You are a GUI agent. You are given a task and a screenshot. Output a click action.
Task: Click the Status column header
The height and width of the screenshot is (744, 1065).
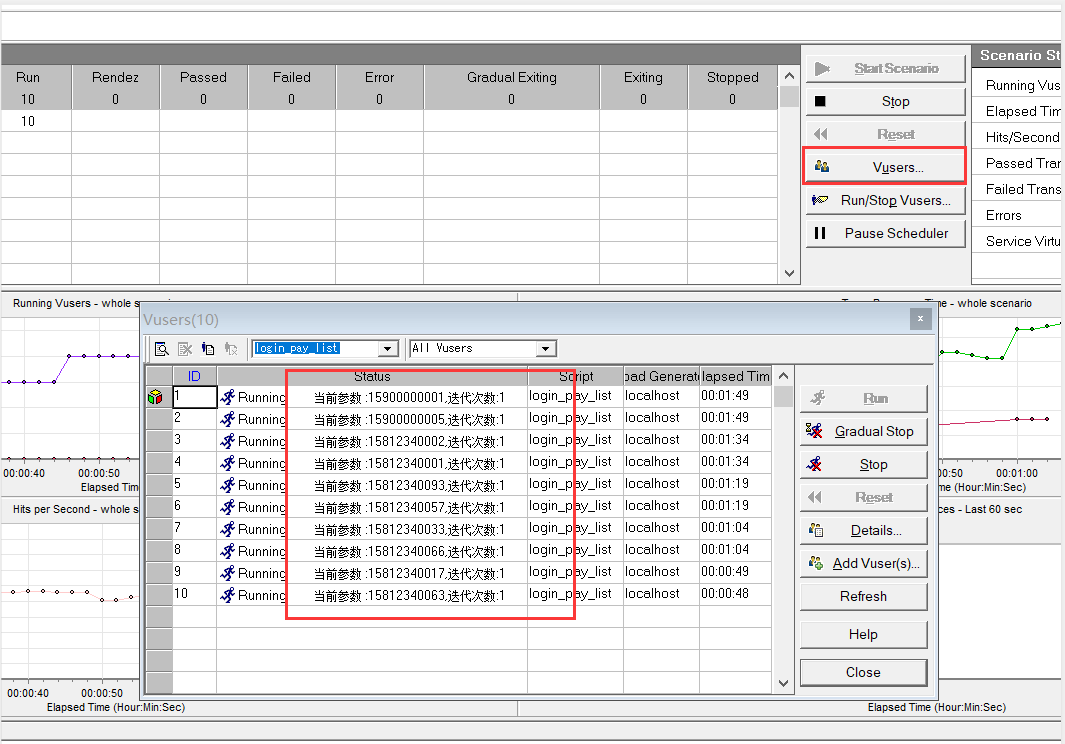click(x=372, y=376)
